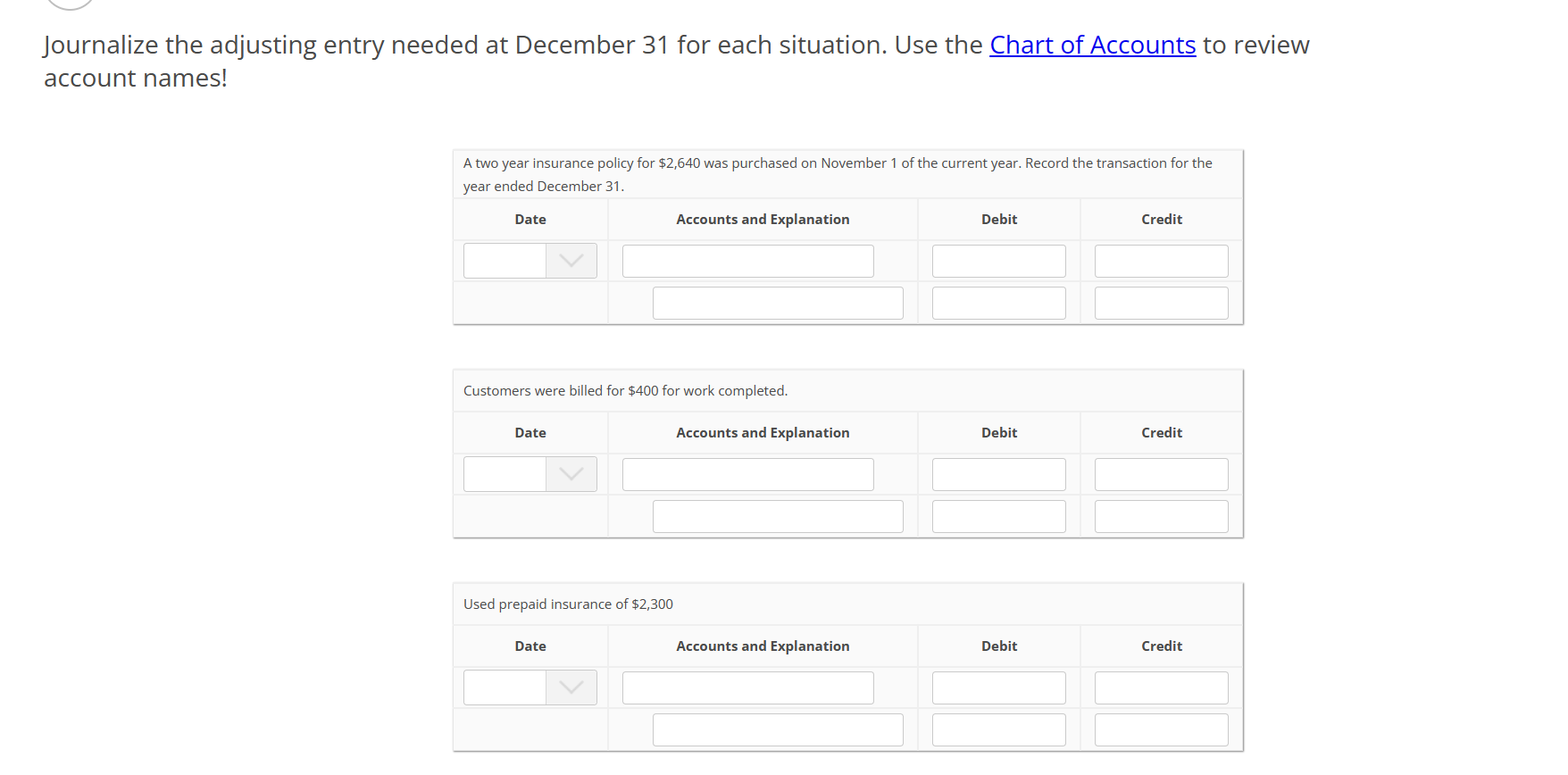Click second-row Debit field in two year insurance policy table

(999, 303)
